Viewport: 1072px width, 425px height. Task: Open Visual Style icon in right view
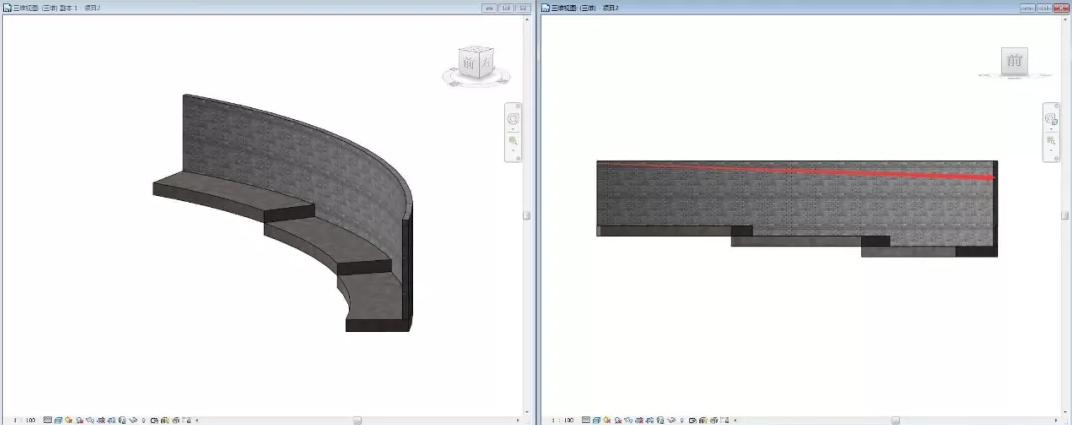pyautogui.click(x=597, y=420)
